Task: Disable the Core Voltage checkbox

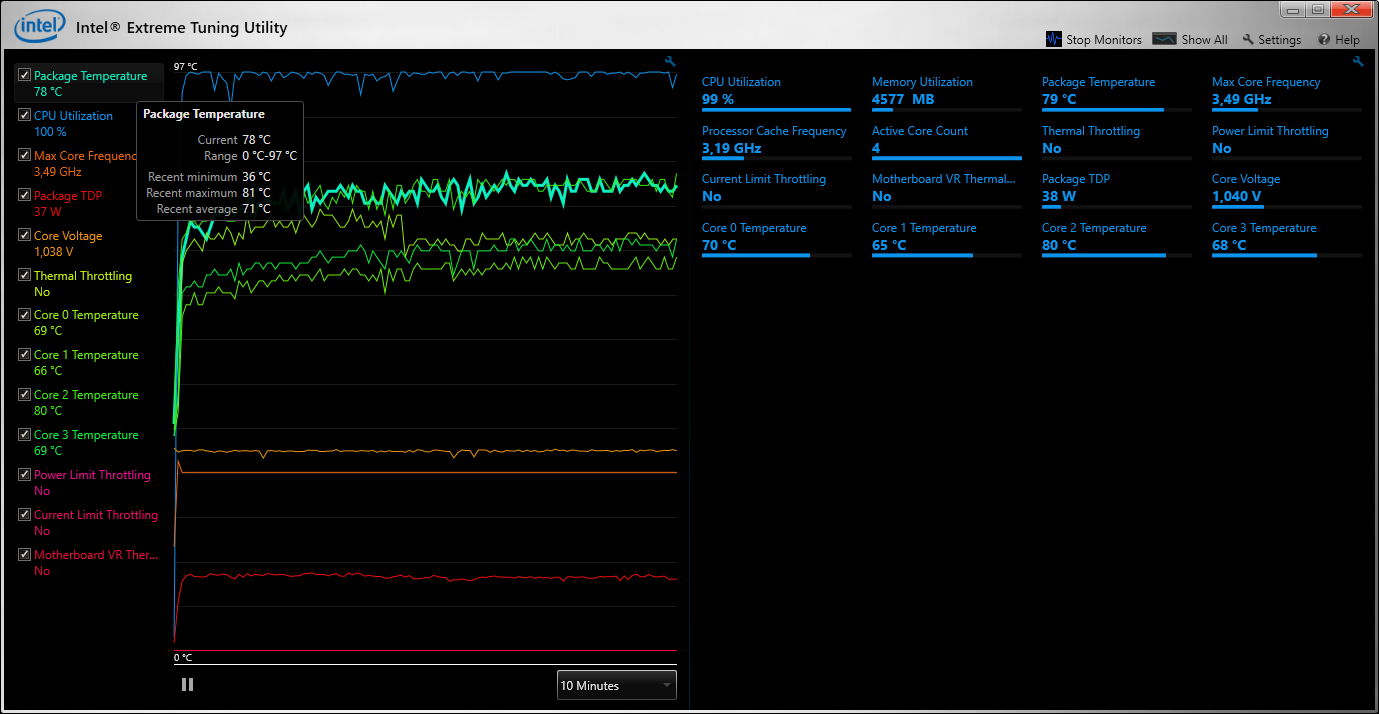Action: (25, 235)
